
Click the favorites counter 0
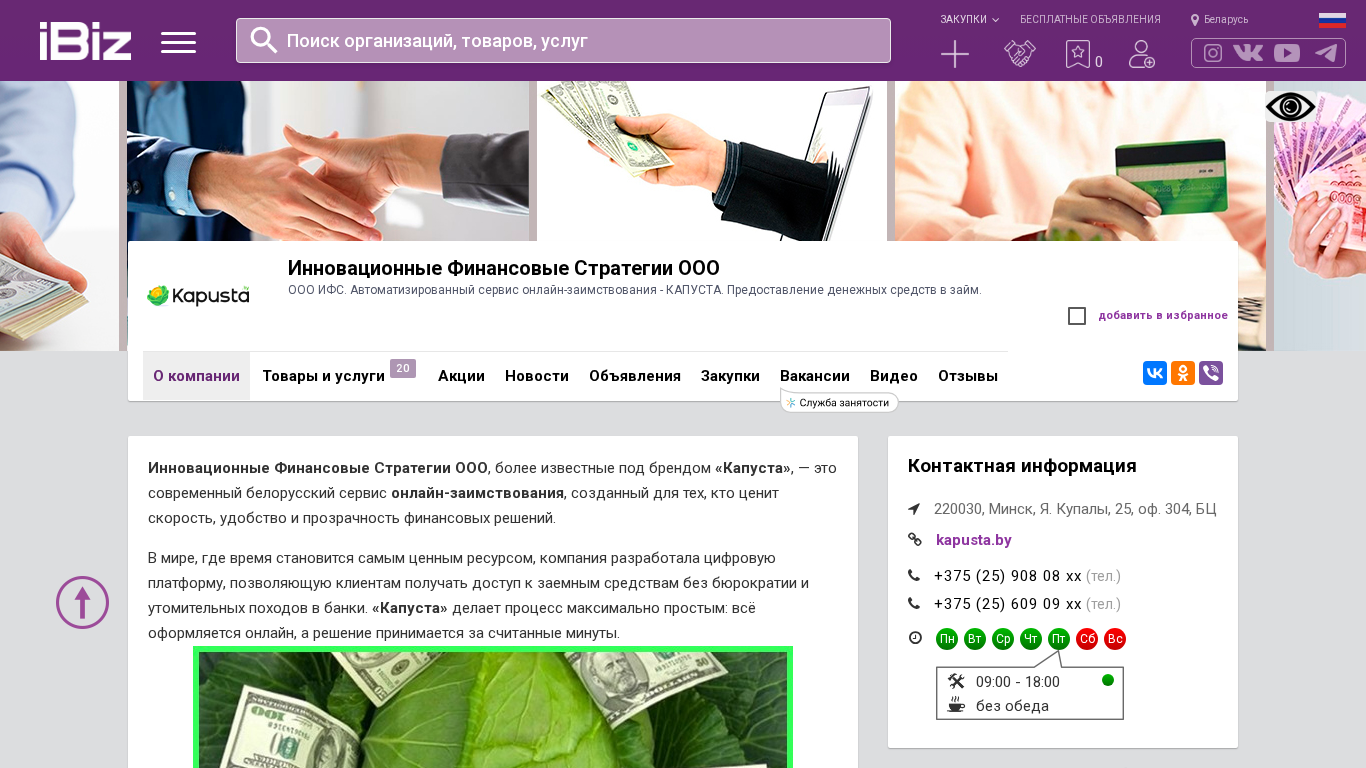point(1099,62)
